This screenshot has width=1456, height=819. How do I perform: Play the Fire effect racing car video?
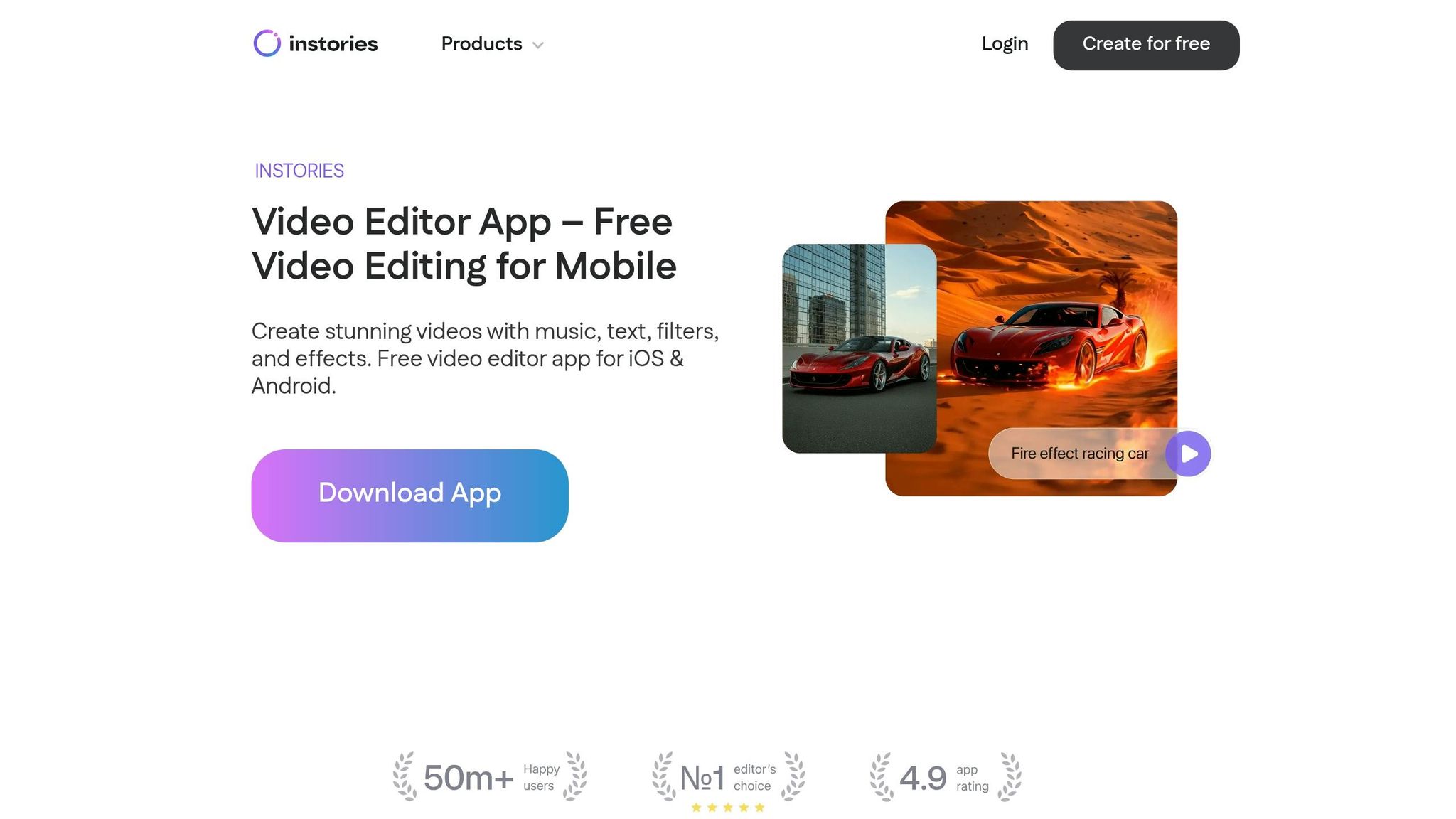click(1188, 454)
